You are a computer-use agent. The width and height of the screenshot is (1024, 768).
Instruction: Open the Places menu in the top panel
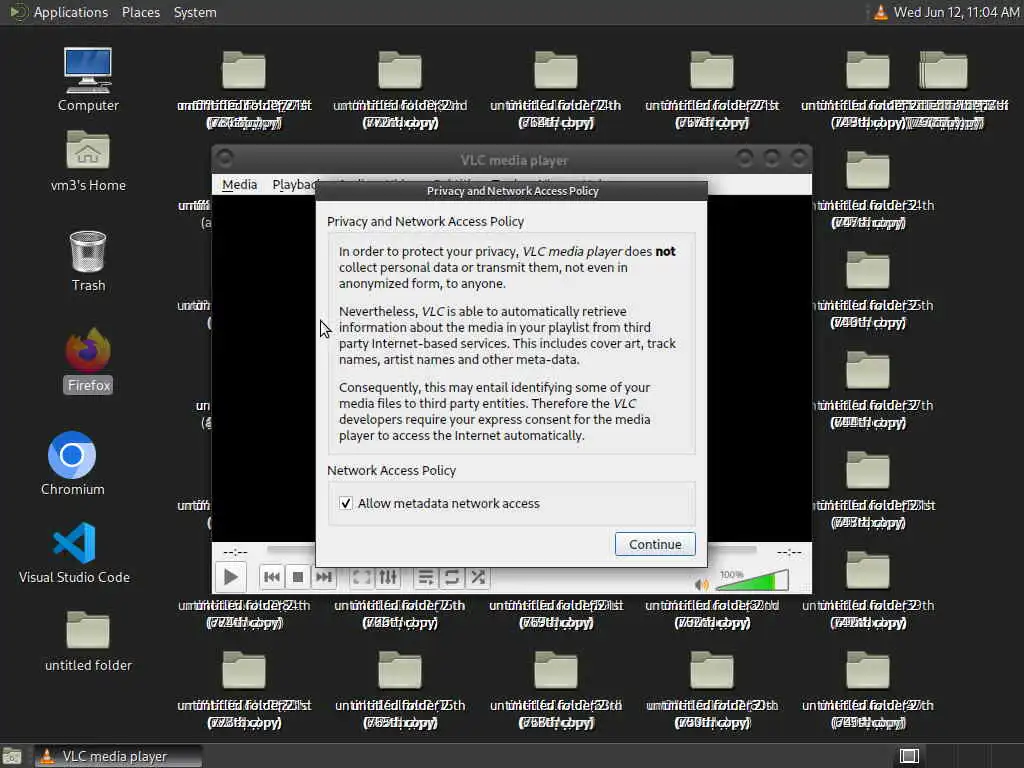tap(140, 12)
